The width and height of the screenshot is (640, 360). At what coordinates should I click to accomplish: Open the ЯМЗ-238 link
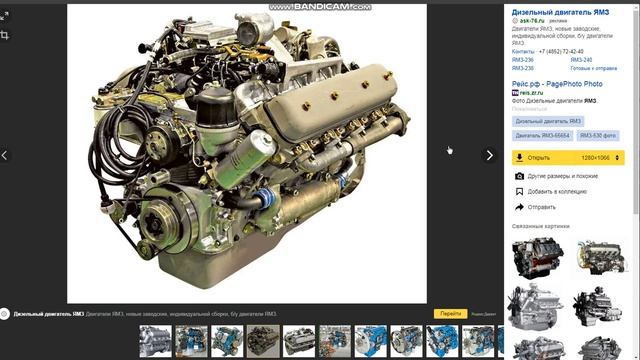[x=522, y=68]
